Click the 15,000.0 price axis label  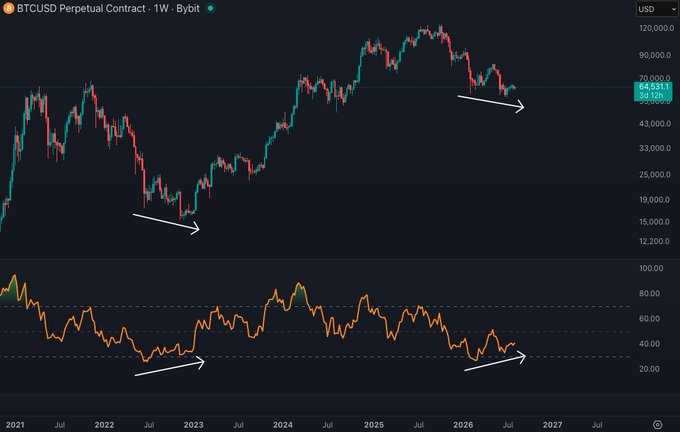(654, 222)
